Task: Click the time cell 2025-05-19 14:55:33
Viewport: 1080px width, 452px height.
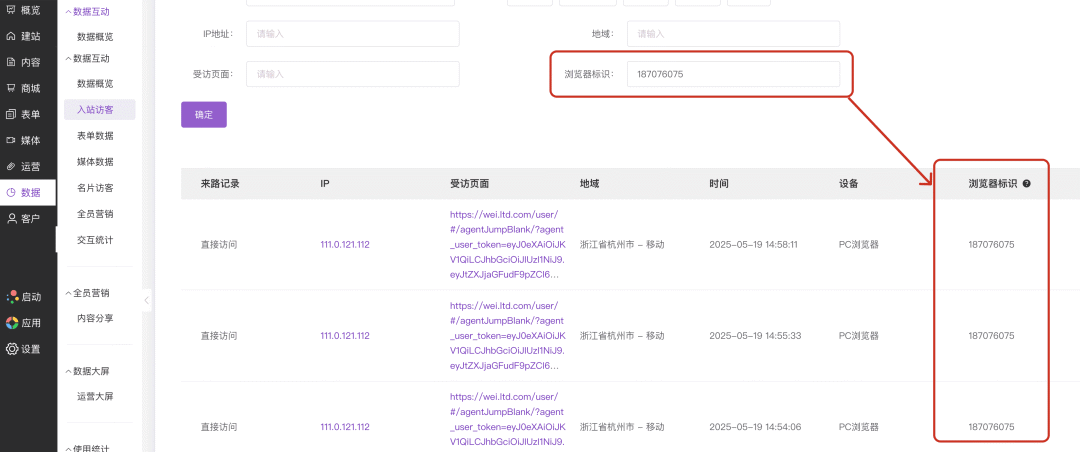Action: (x=755, y=336)
